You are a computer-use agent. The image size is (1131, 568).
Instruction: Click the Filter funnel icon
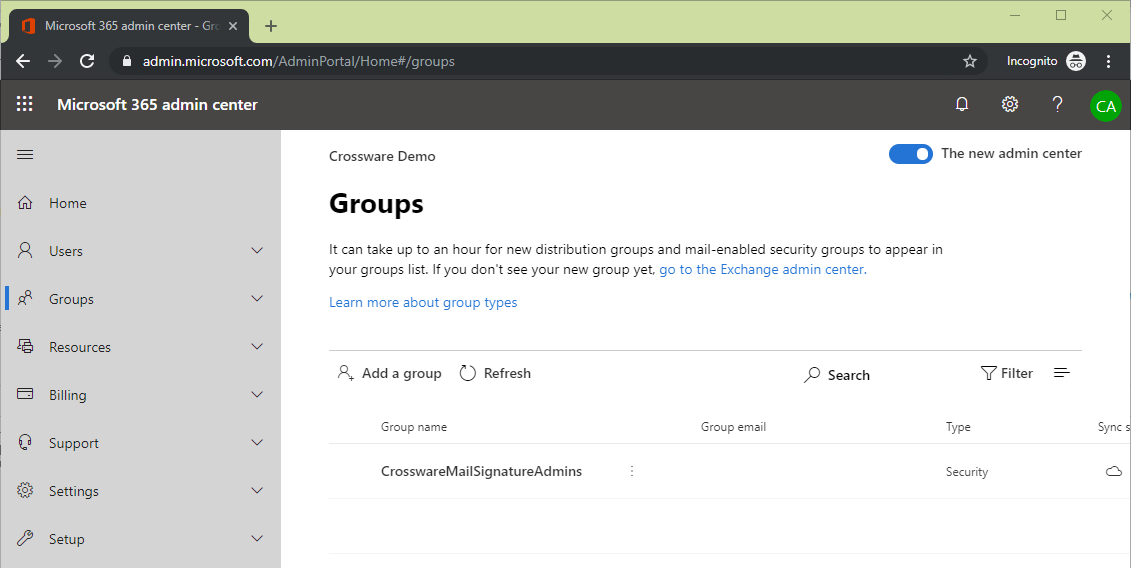tap(988, 372)
